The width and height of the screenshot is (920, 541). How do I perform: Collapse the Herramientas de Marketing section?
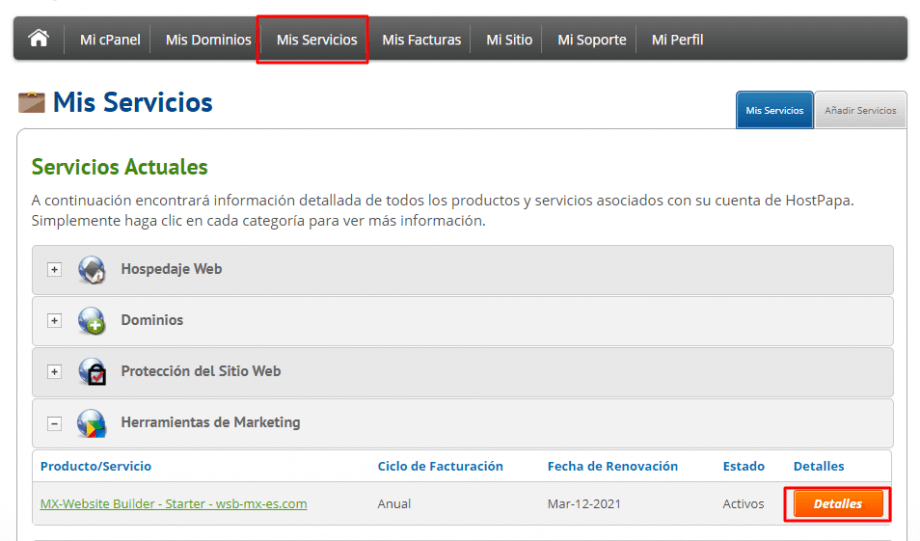point(55,423)
